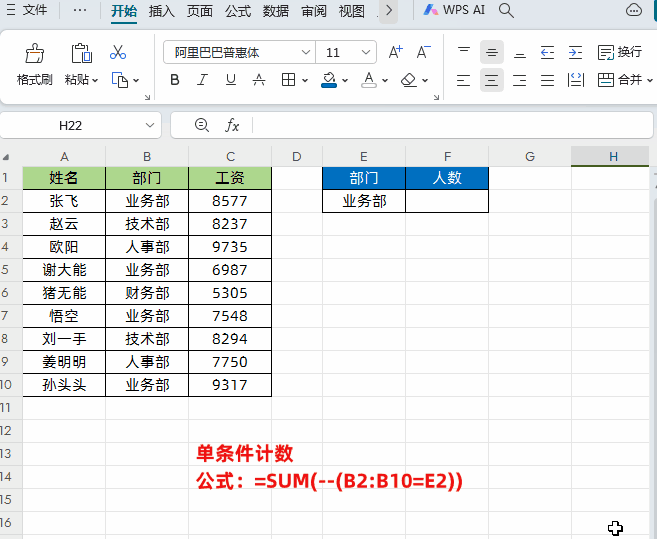Toggle Bold formatting
This screenshot has width=657, height=539.
tap(175, 80)
